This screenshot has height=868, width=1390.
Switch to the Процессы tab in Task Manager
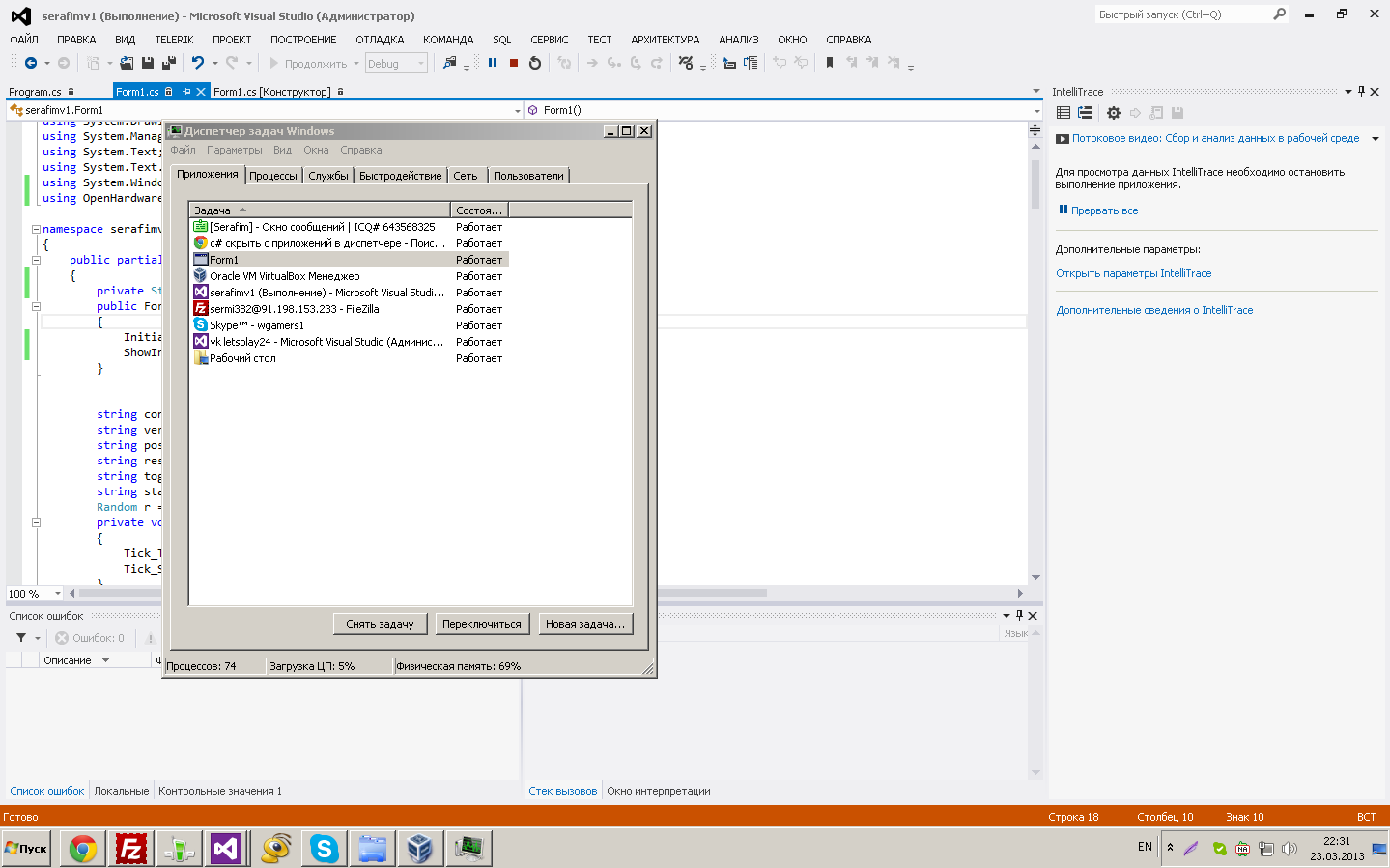[x=273, y=176]
